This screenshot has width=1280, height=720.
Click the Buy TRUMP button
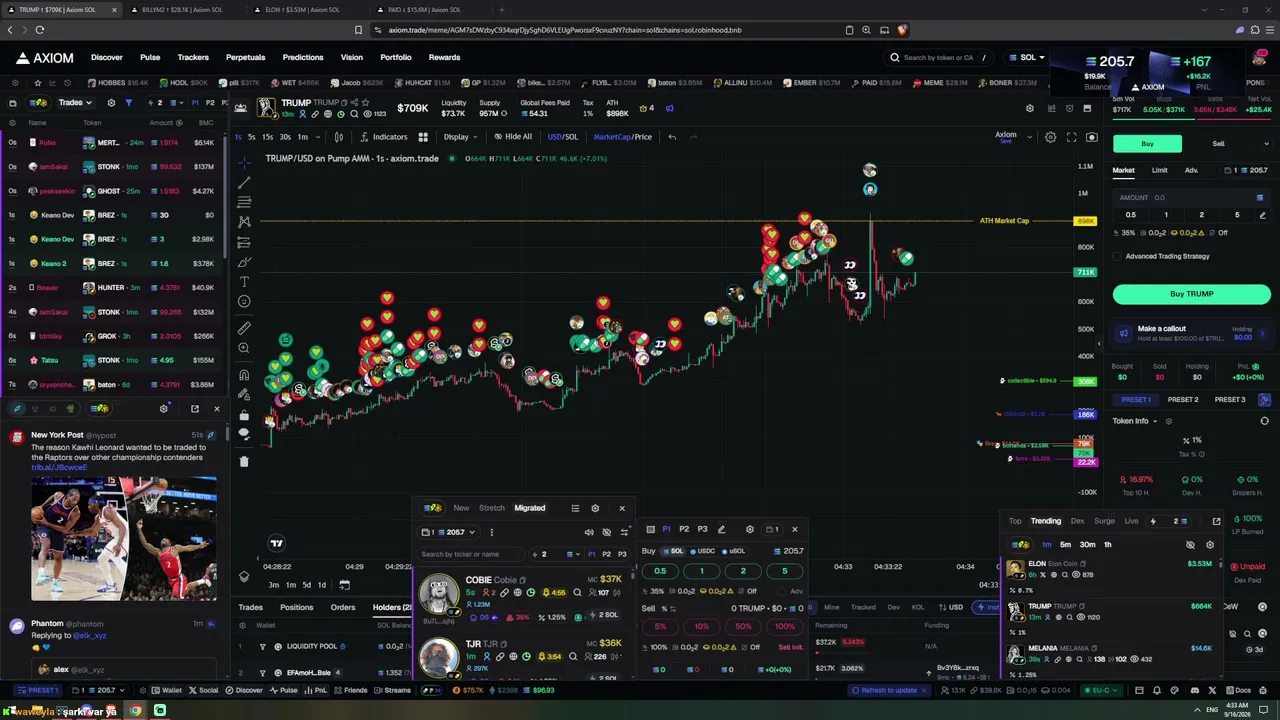point(1191,294)
